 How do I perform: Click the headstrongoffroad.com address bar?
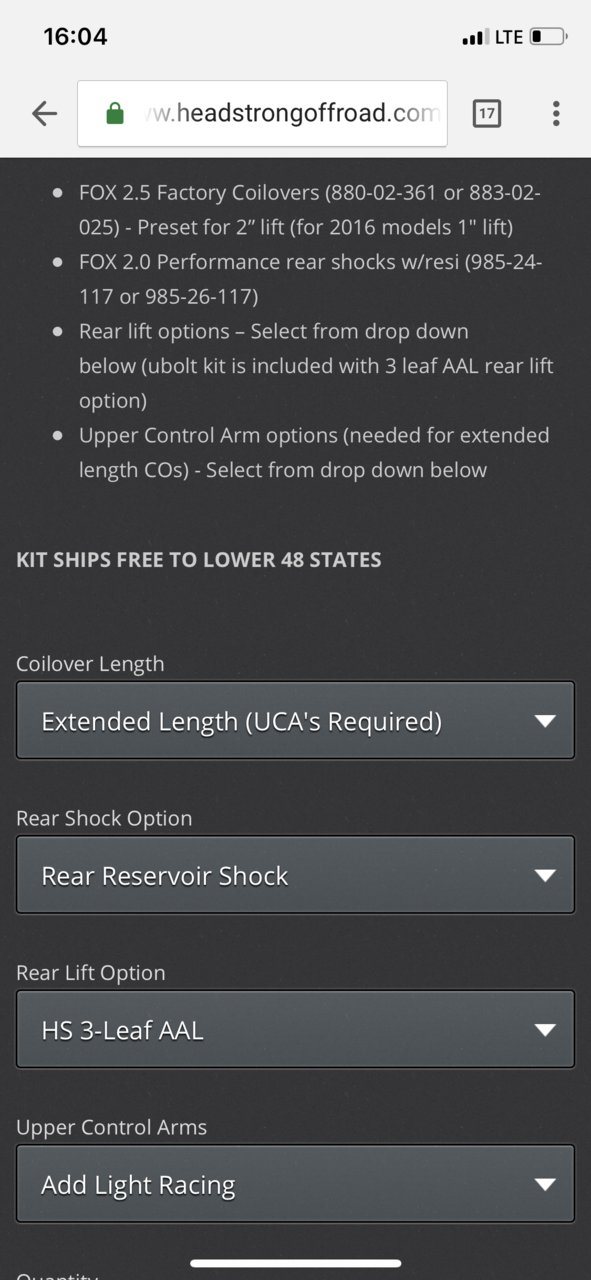[262, 114]
